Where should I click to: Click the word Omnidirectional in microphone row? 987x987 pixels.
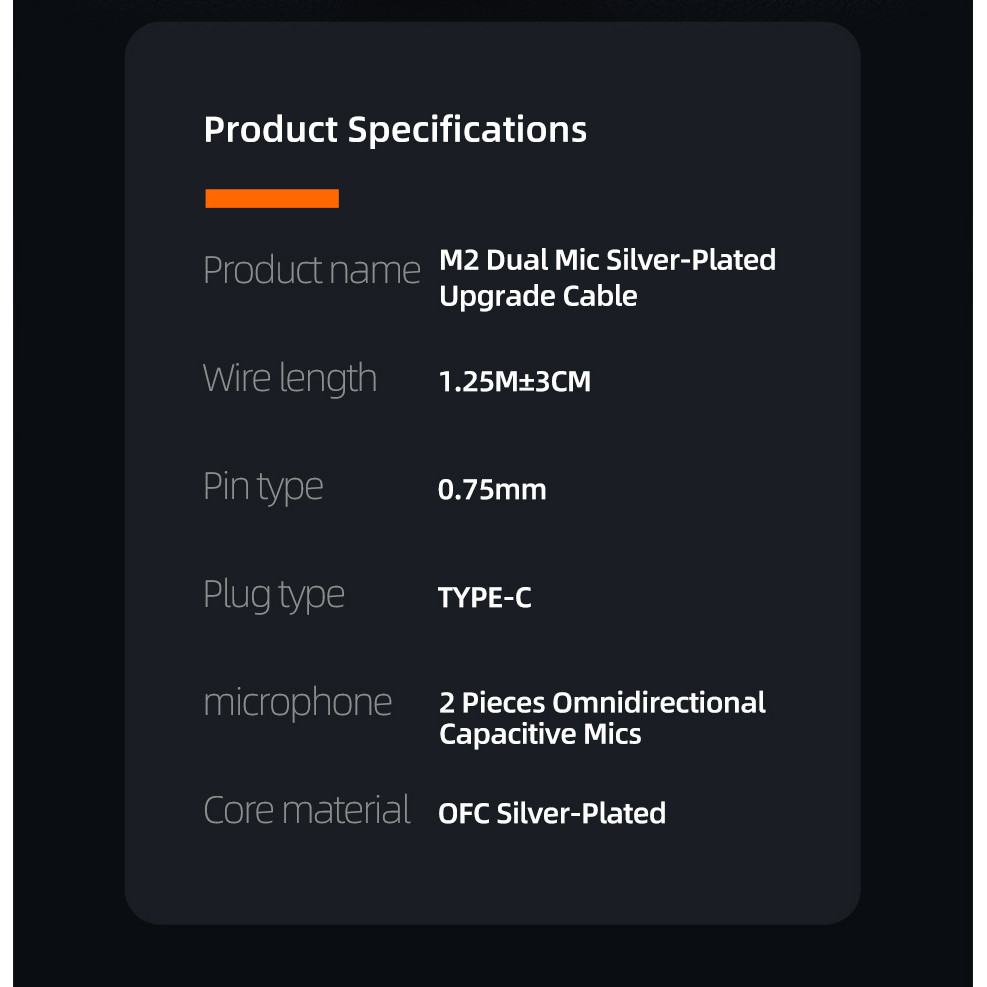[x=659, y=702]
